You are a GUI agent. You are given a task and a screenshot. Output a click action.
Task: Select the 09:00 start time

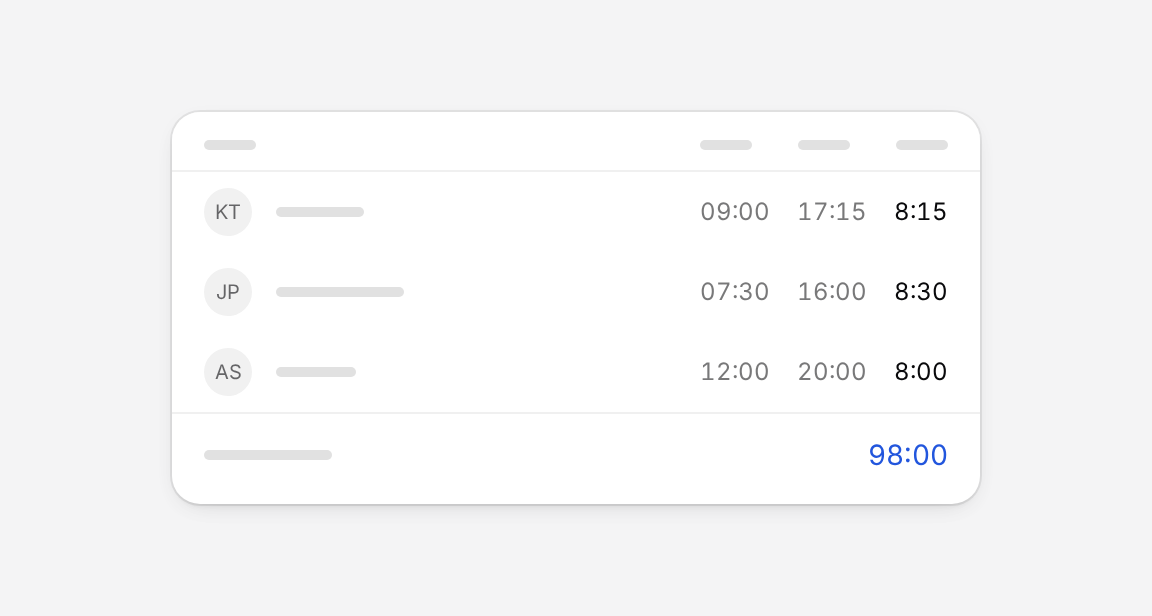pos(735,212)
